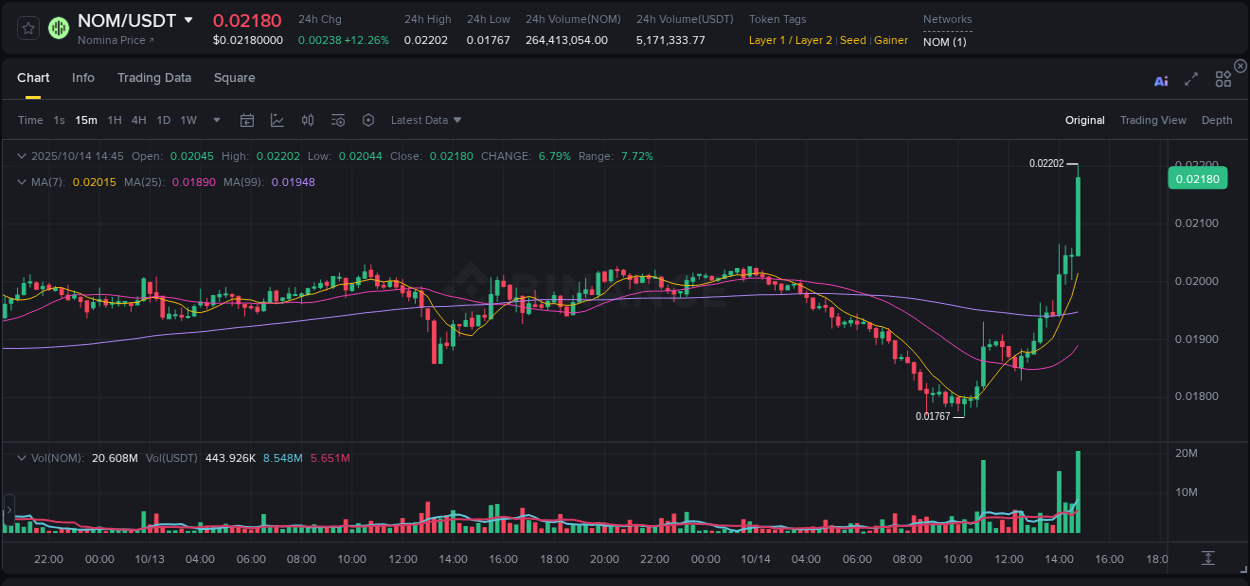This screenshot has height=586, width=1250.
Task: Switch to the Trading Data tab
Action: pos(154,77)
